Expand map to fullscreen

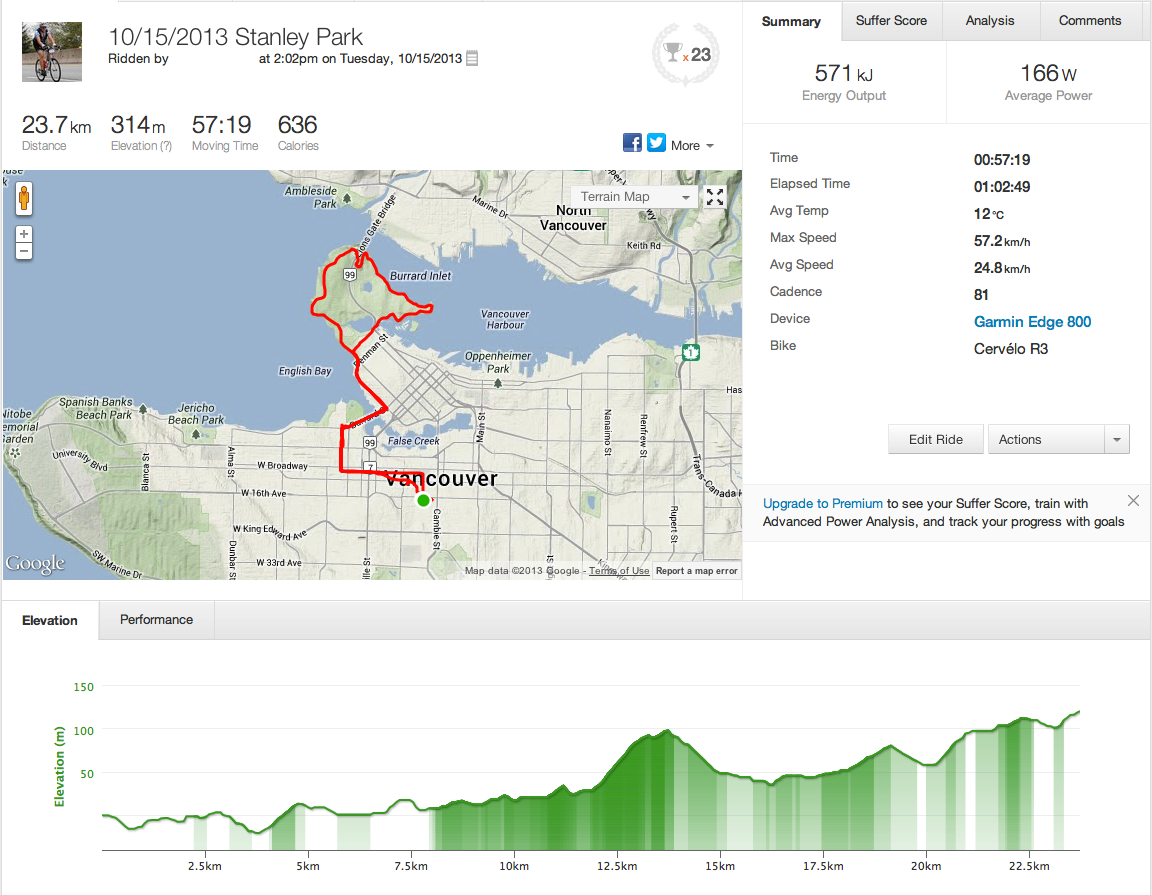pyautogui.click(x=715, y=197)
